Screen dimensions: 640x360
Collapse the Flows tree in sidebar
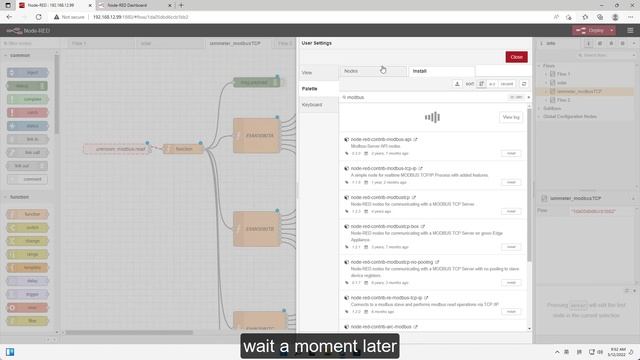pos(539,66)
